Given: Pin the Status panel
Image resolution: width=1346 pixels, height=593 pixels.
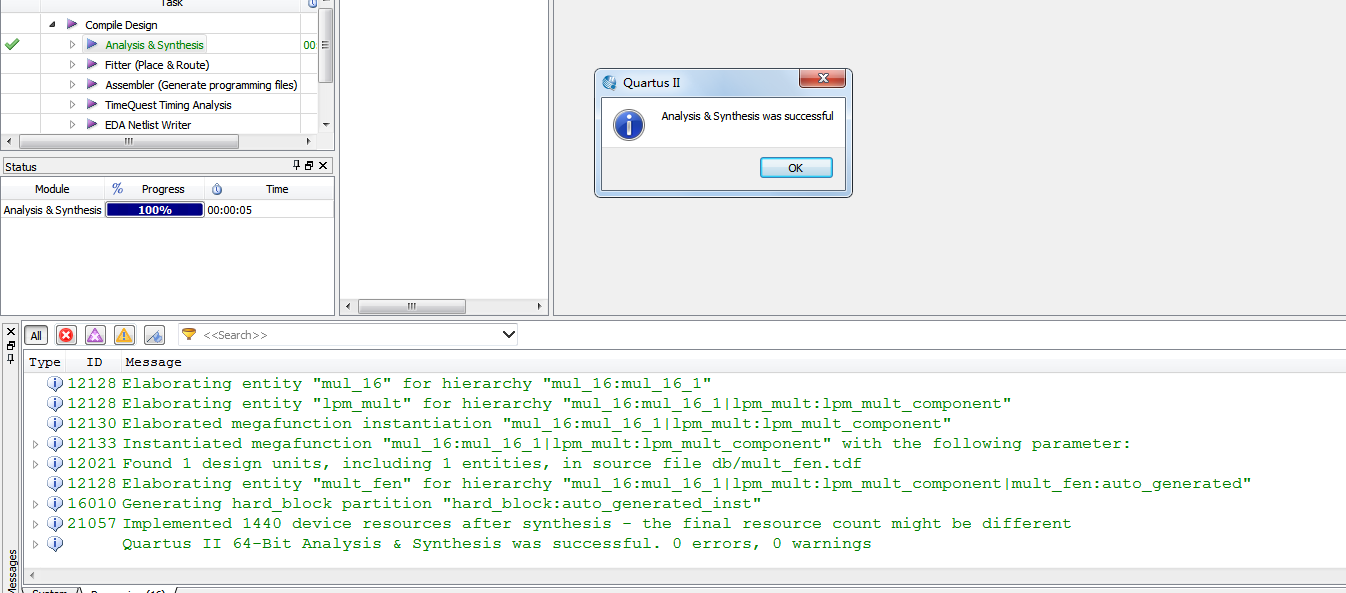Looking at the screenshot, I should point(296,166).
